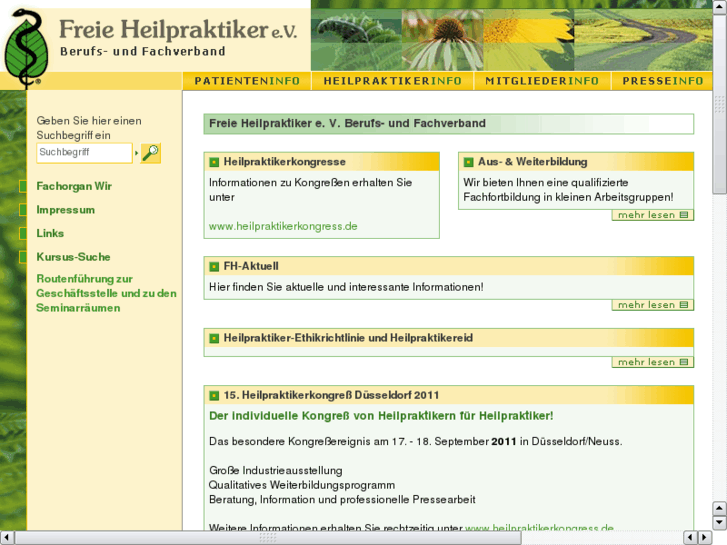The width and height of the screenshot is (727, 545).
Task: Open Kursus-Suche in the sidebar
Action: (x=73, y=257)
